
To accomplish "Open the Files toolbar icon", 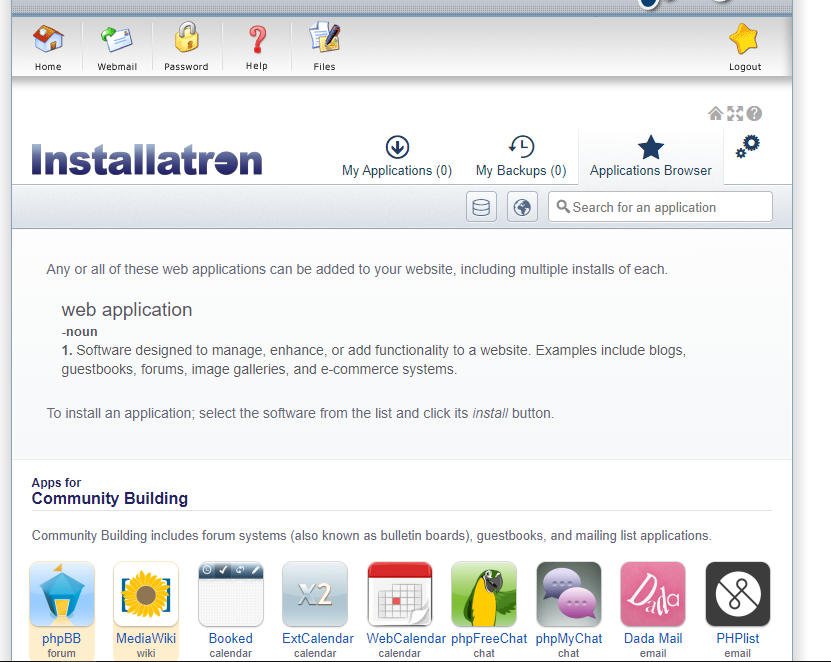I will click(324, 37).
